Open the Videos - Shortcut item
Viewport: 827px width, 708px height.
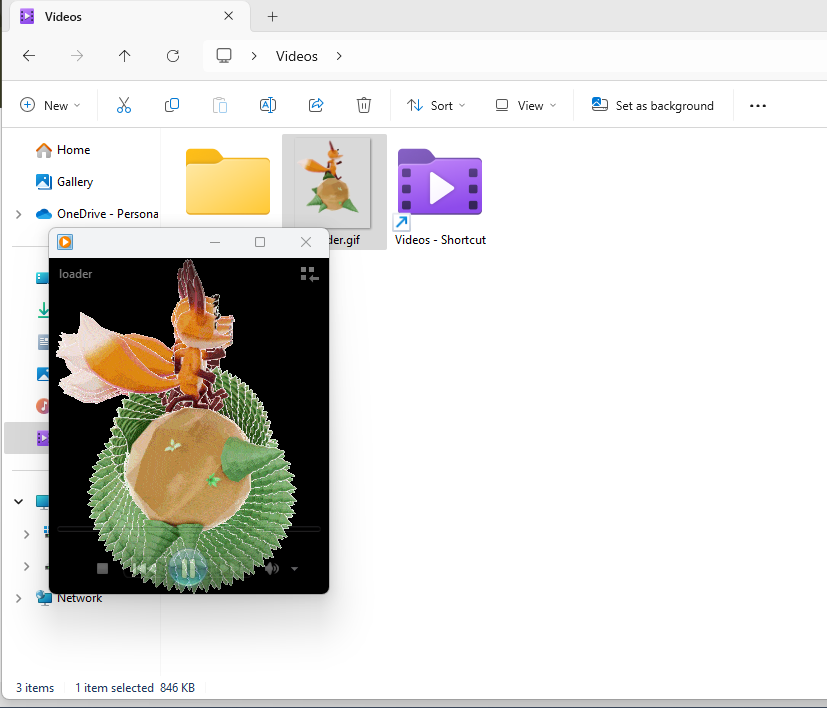click(440, 184)
